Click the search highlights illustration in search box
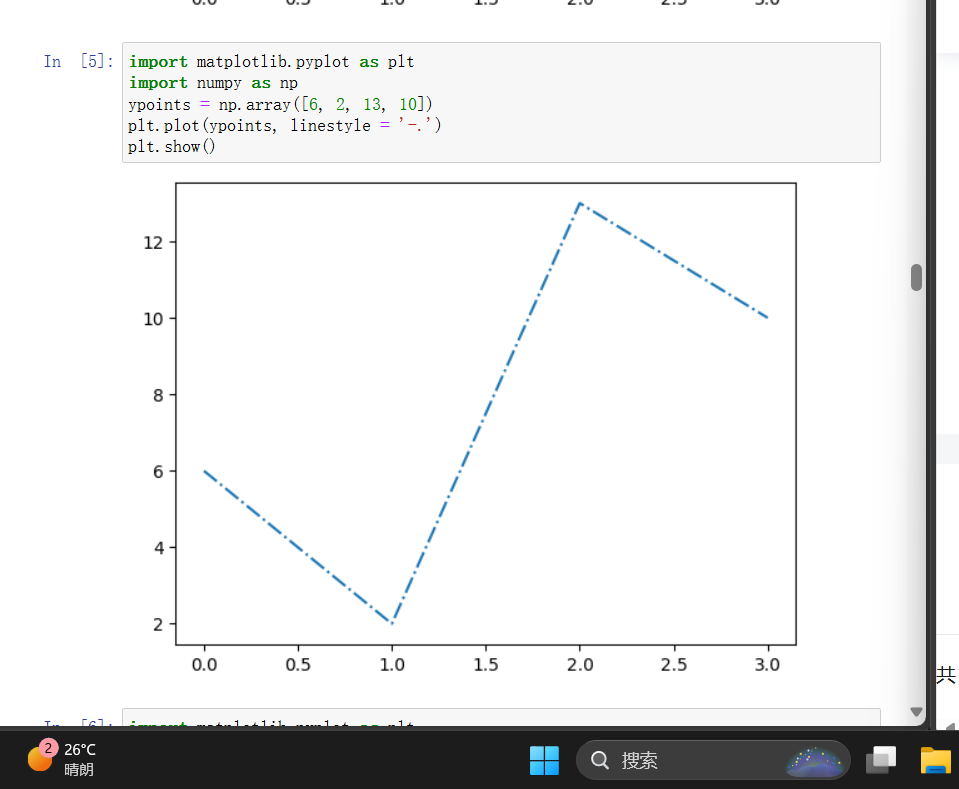 pyautogui.click(x=813, y=761)
